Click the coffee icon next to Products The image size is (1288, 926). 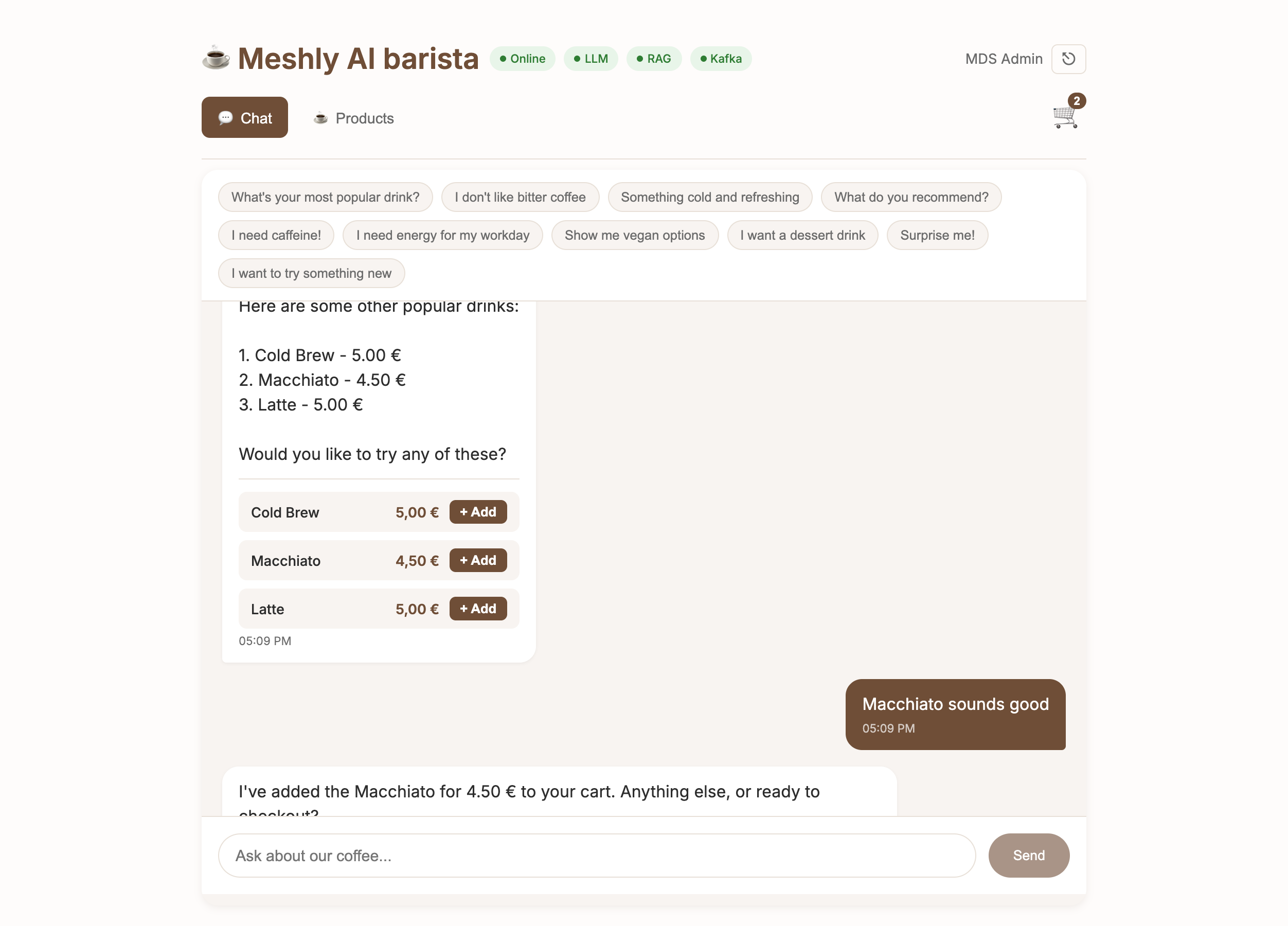(x=321, y=118)
